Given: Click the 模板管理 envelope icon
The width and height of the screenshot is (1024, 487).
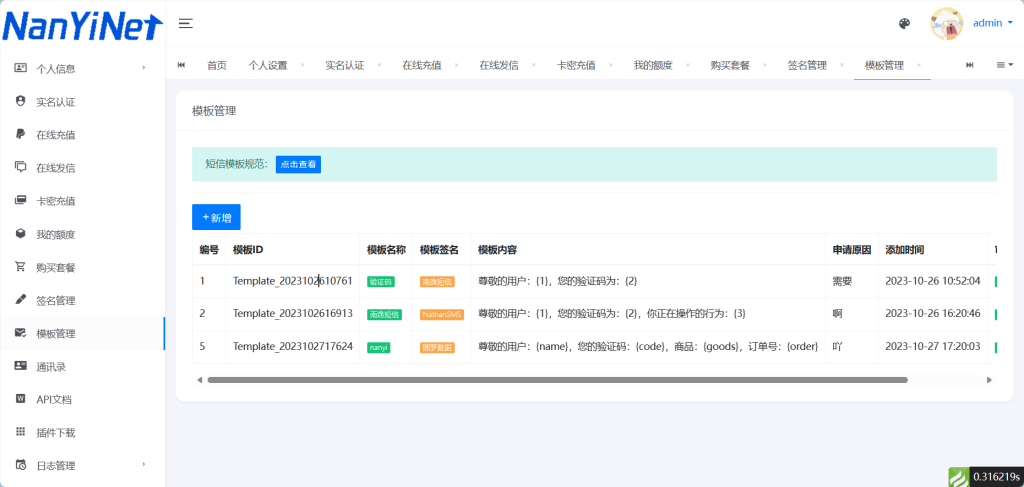Looking at the screenshot, I should 20,334.
